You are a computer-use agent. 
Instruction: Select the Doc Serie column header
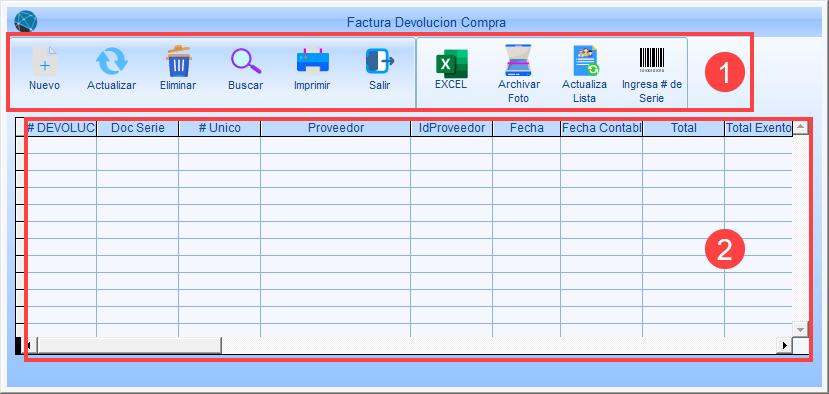137,128
